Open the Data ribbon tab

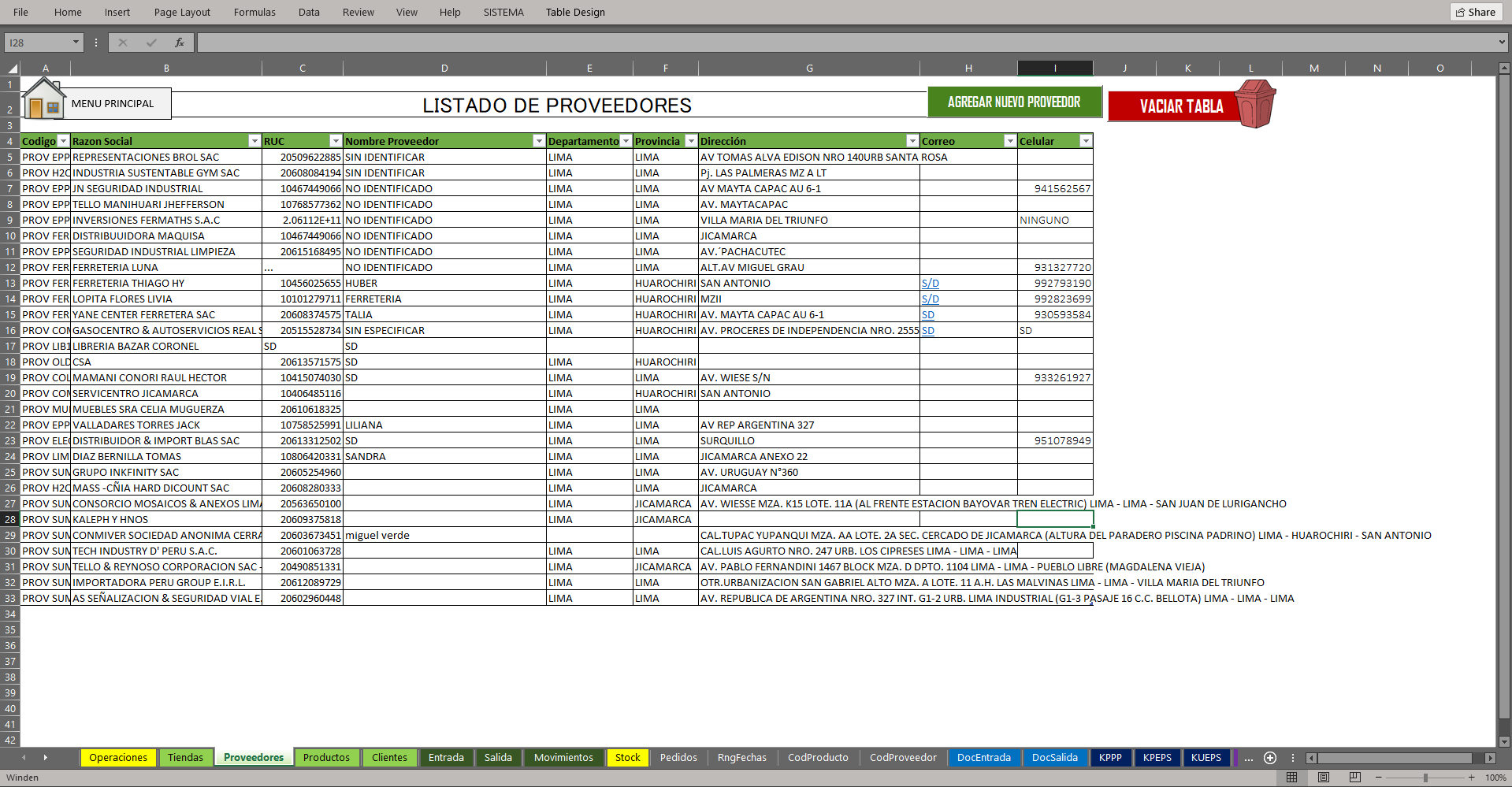(x=309, y=12)
